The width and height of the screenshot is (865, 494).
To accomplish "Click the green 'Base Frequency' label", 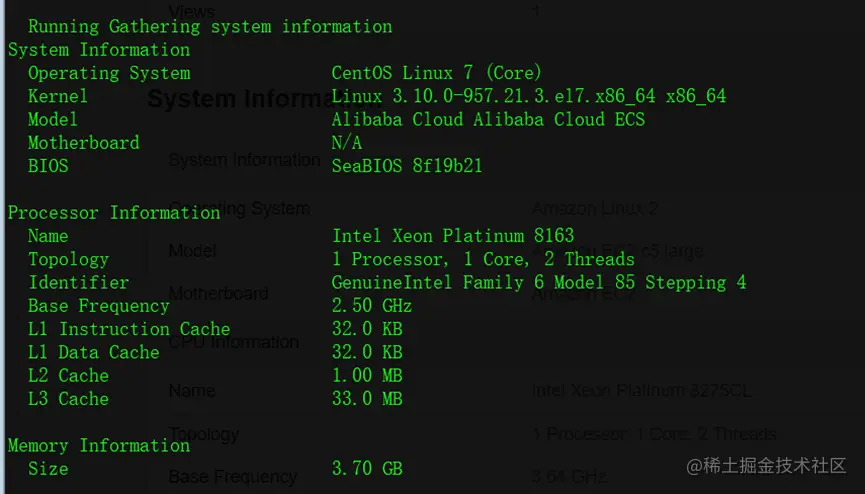I will click(x=99, y=306).
